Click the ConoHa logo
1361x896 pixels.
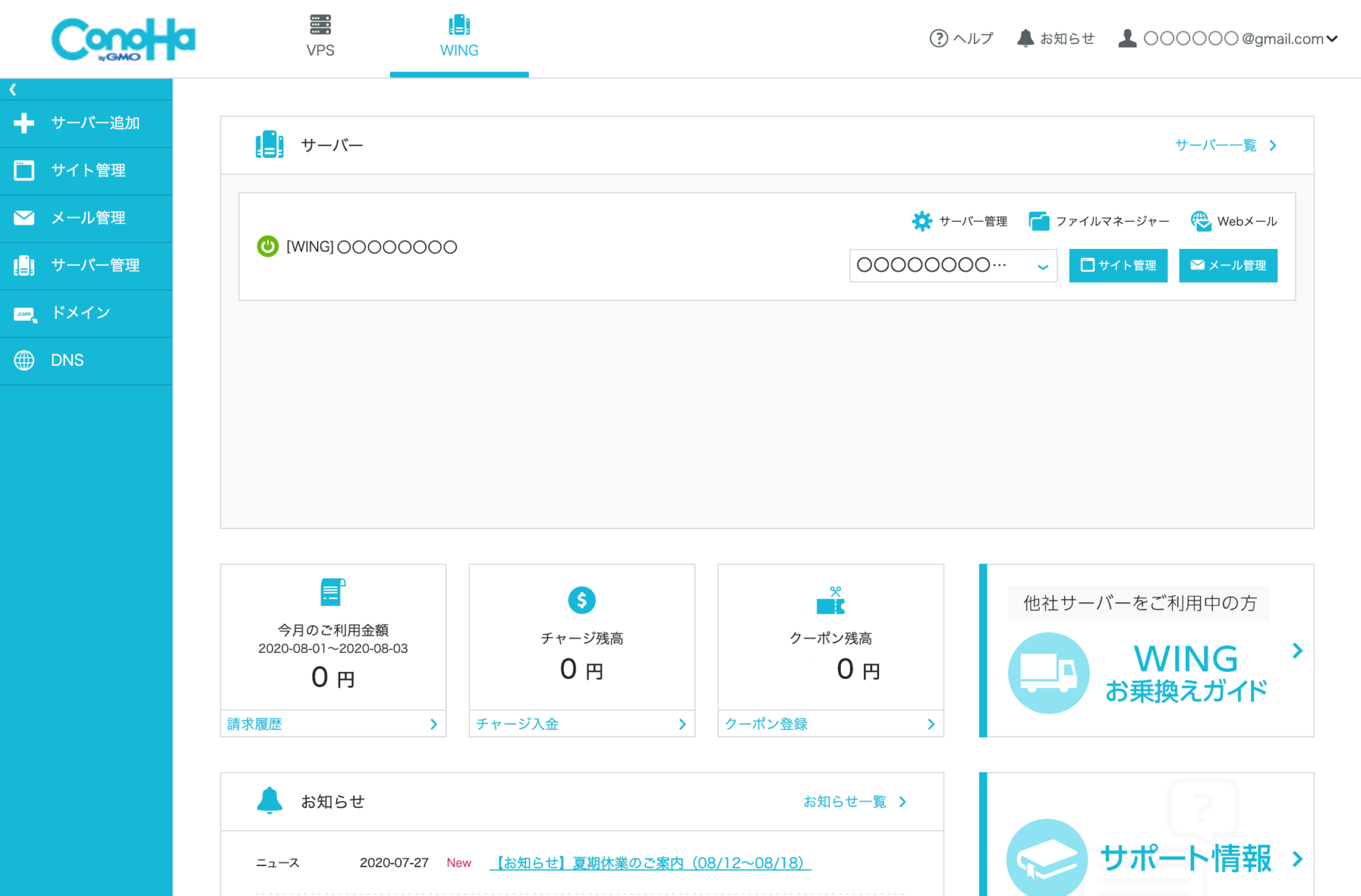click(x=123, y=39)
